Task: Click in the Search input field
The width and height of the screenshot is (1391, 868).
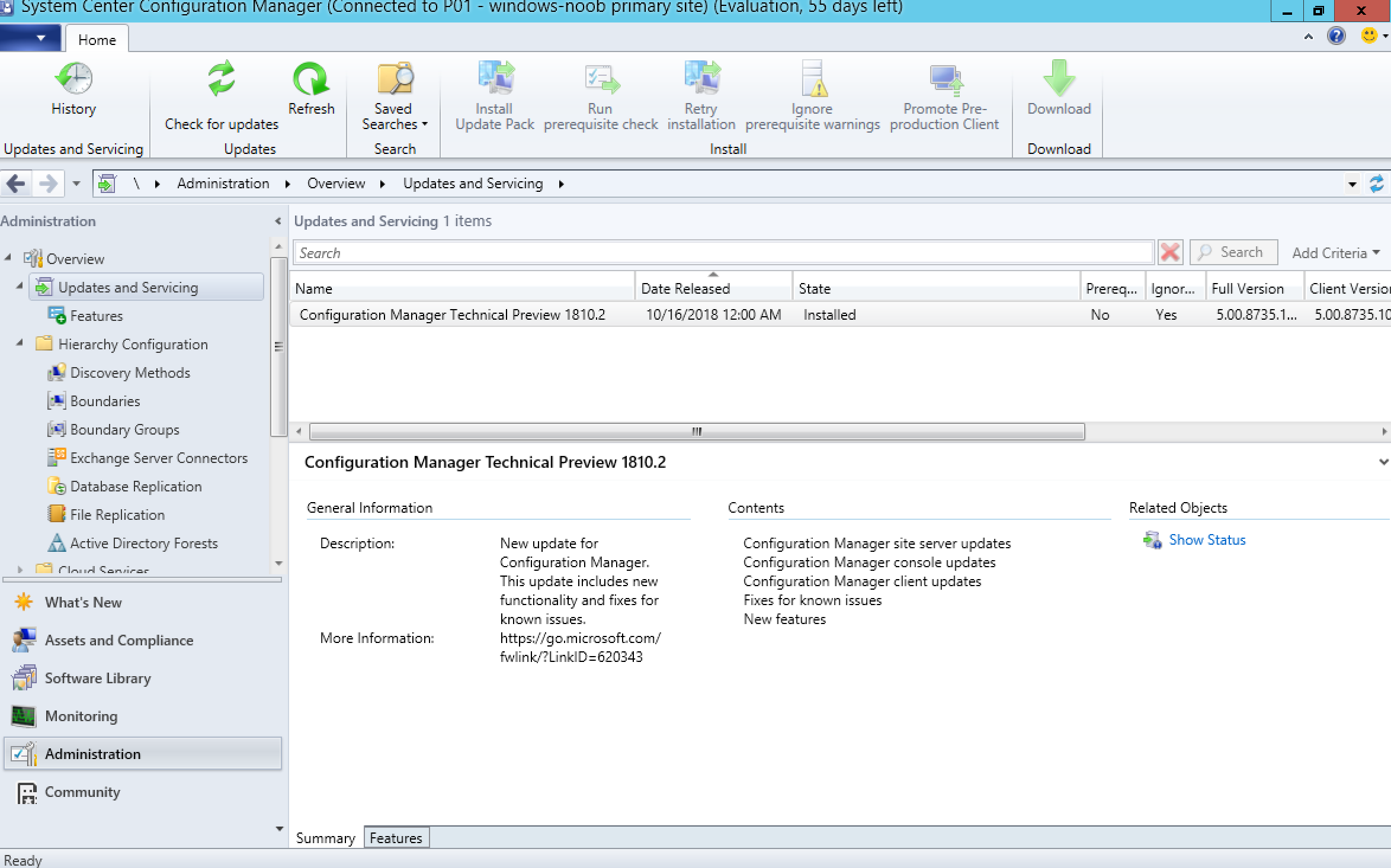Action: (x=723, y=253)
